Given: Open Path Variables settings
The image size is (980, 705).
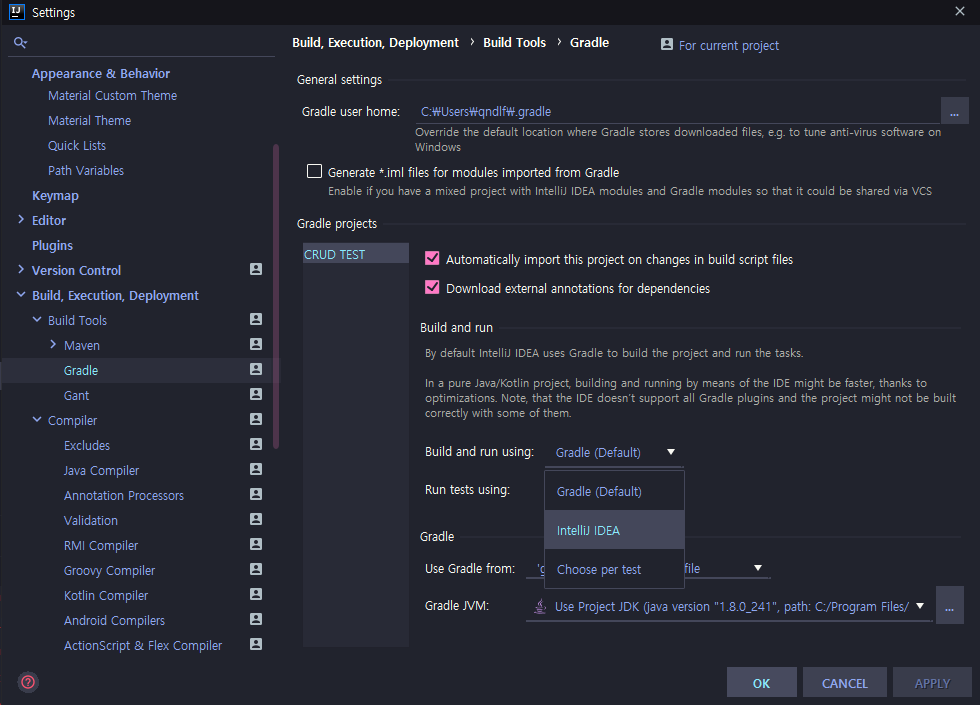Looking at the screenshot, I should tap(86, 171).
